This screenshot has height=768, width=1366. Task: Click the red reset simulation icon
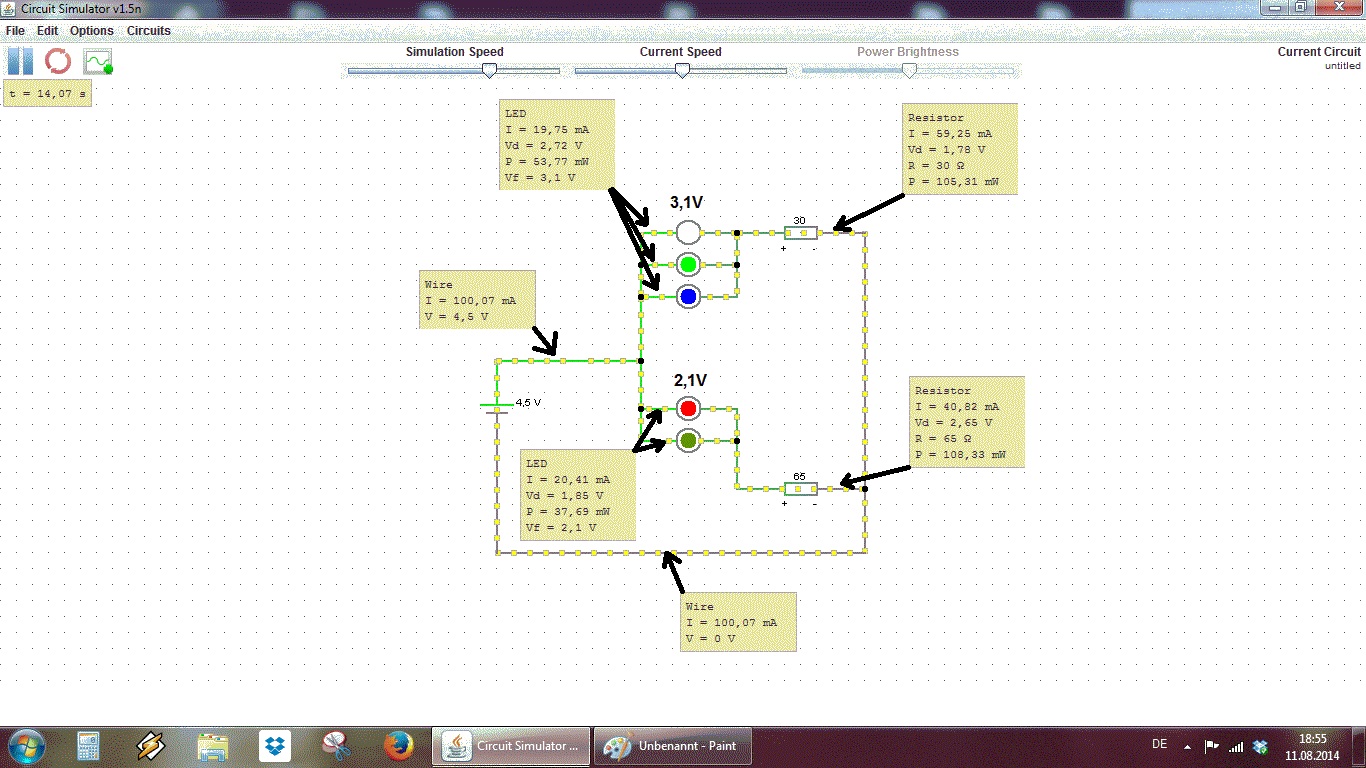[x=58, y=61]
